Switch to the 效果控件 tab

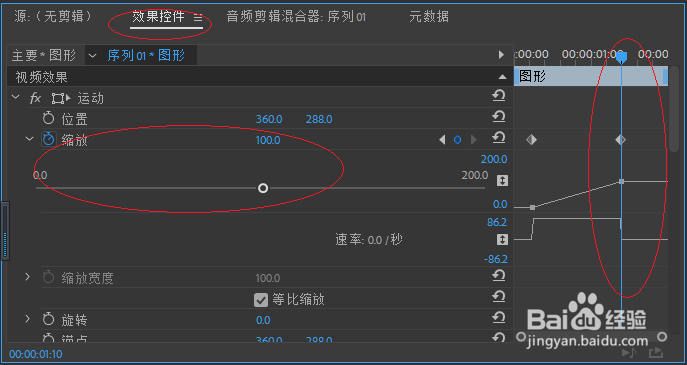tap(159, 17)
